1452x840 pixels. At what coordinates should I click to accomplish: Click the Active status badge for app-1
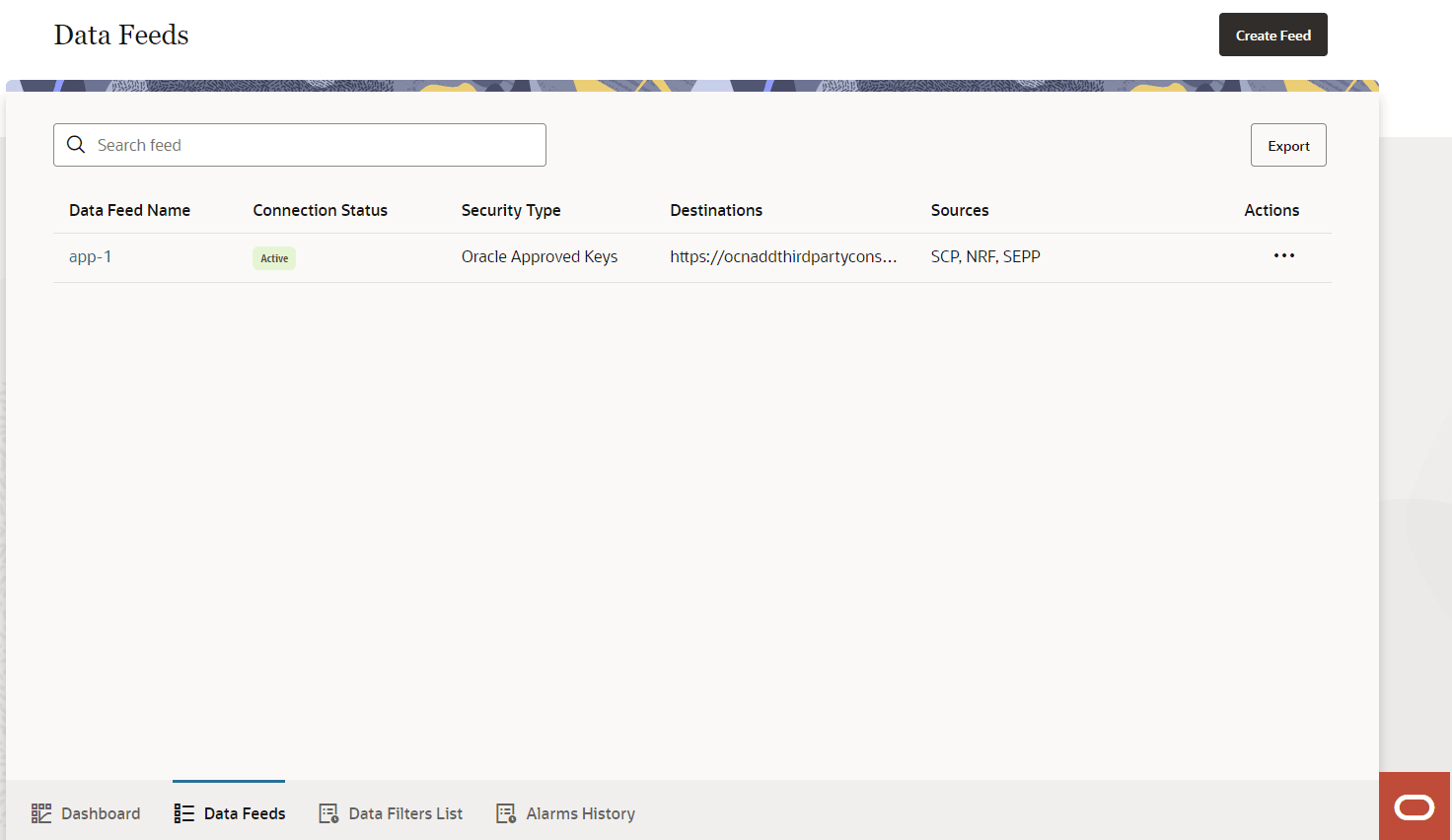[274, 258]
